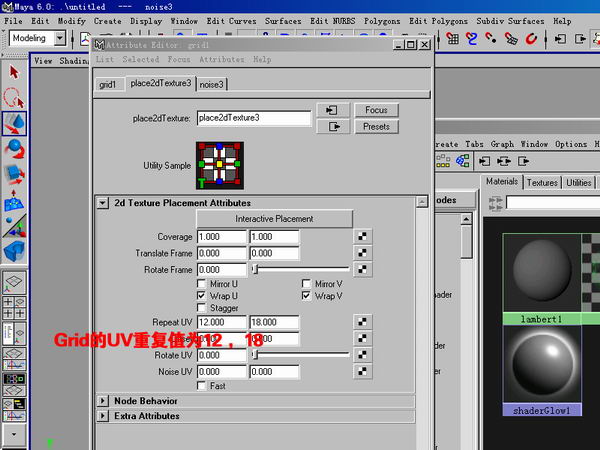Click map button beside Noise UV
Screen dimensions: 600x450
click(x=362, y=371)
